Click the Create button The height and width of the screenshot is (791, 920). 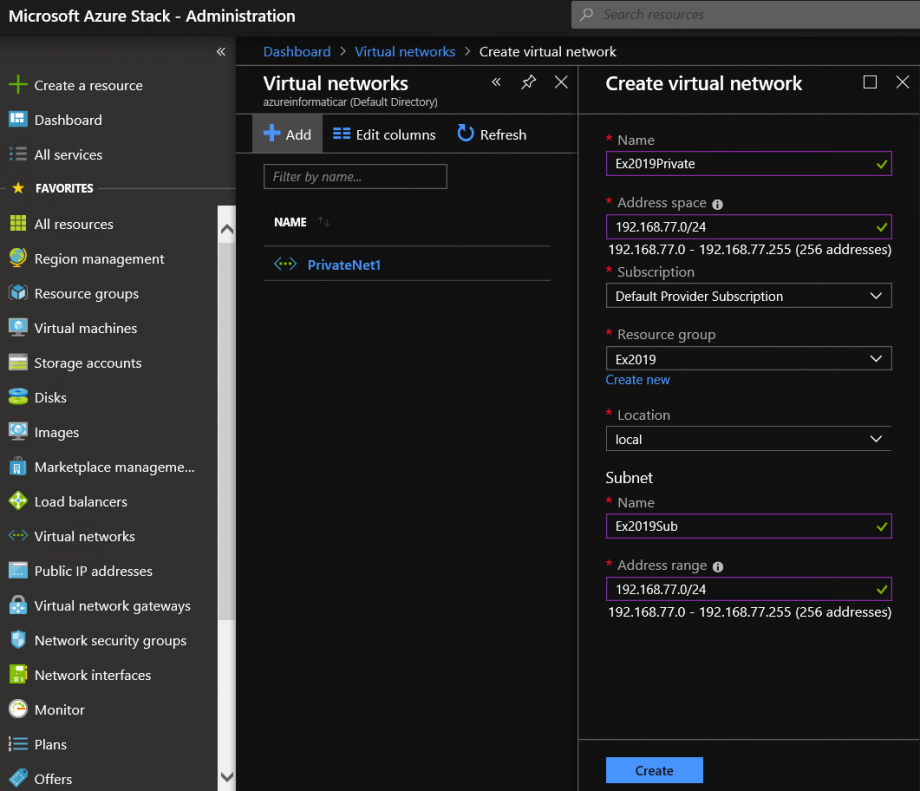coord(654,770)
